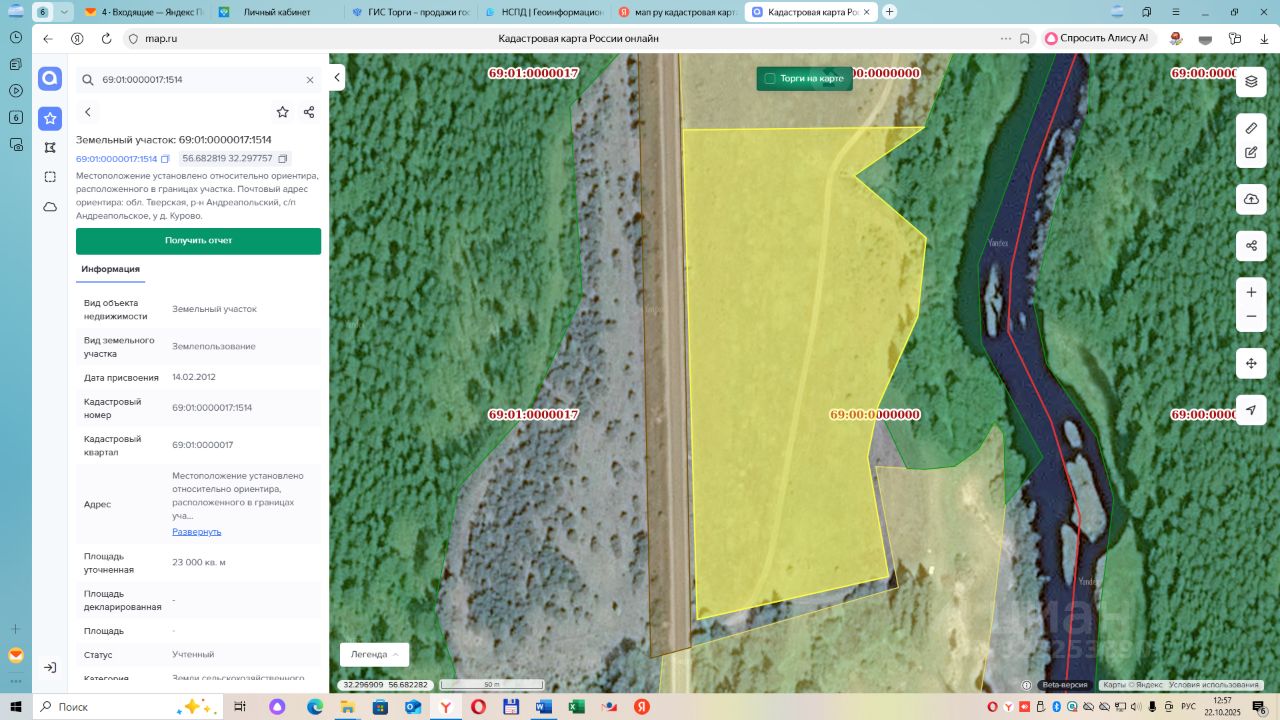The height and width of the screenshot is (720, 1280).
Task: Reload the browser page
Action: [x=106, y=38]
